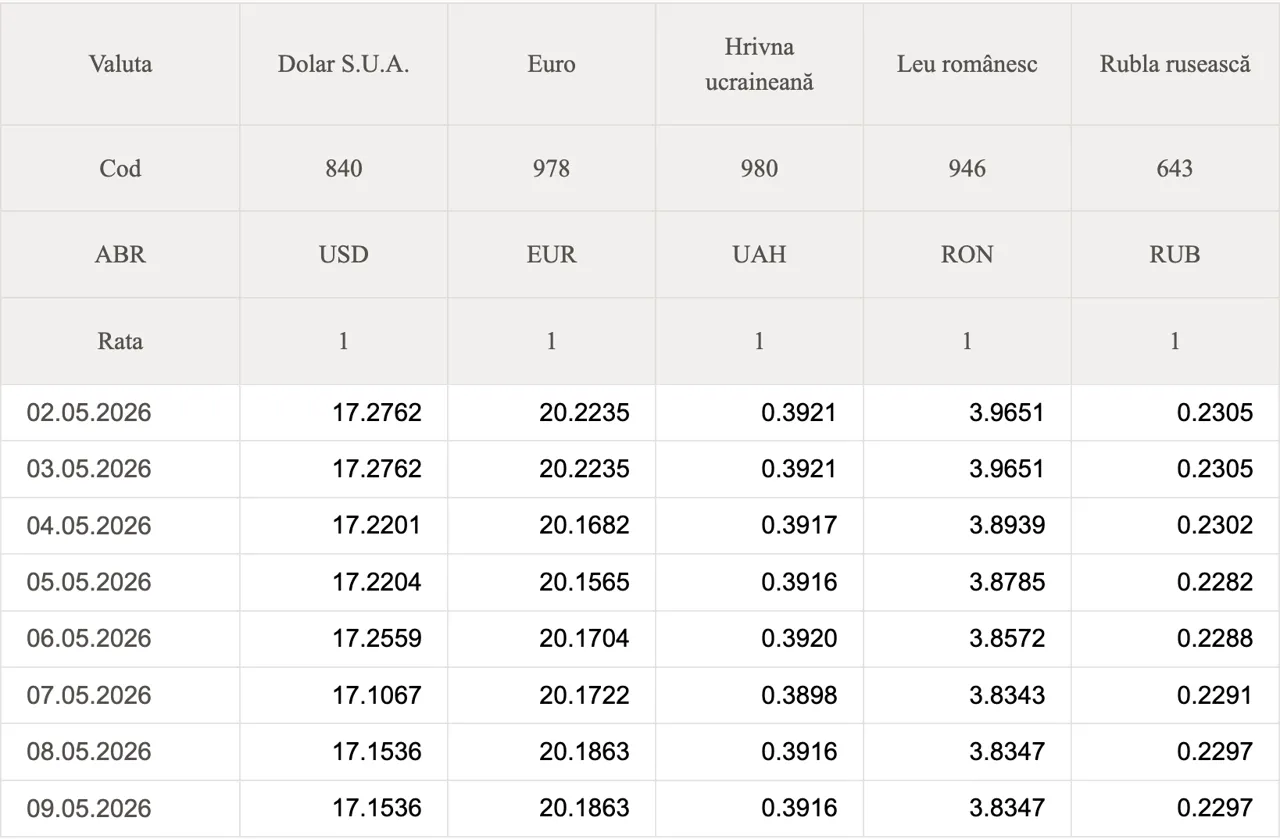This screenshot has width=1280, height=839.
Task: Click the leu rate 3.8939
Action: tap(1007, 525)
